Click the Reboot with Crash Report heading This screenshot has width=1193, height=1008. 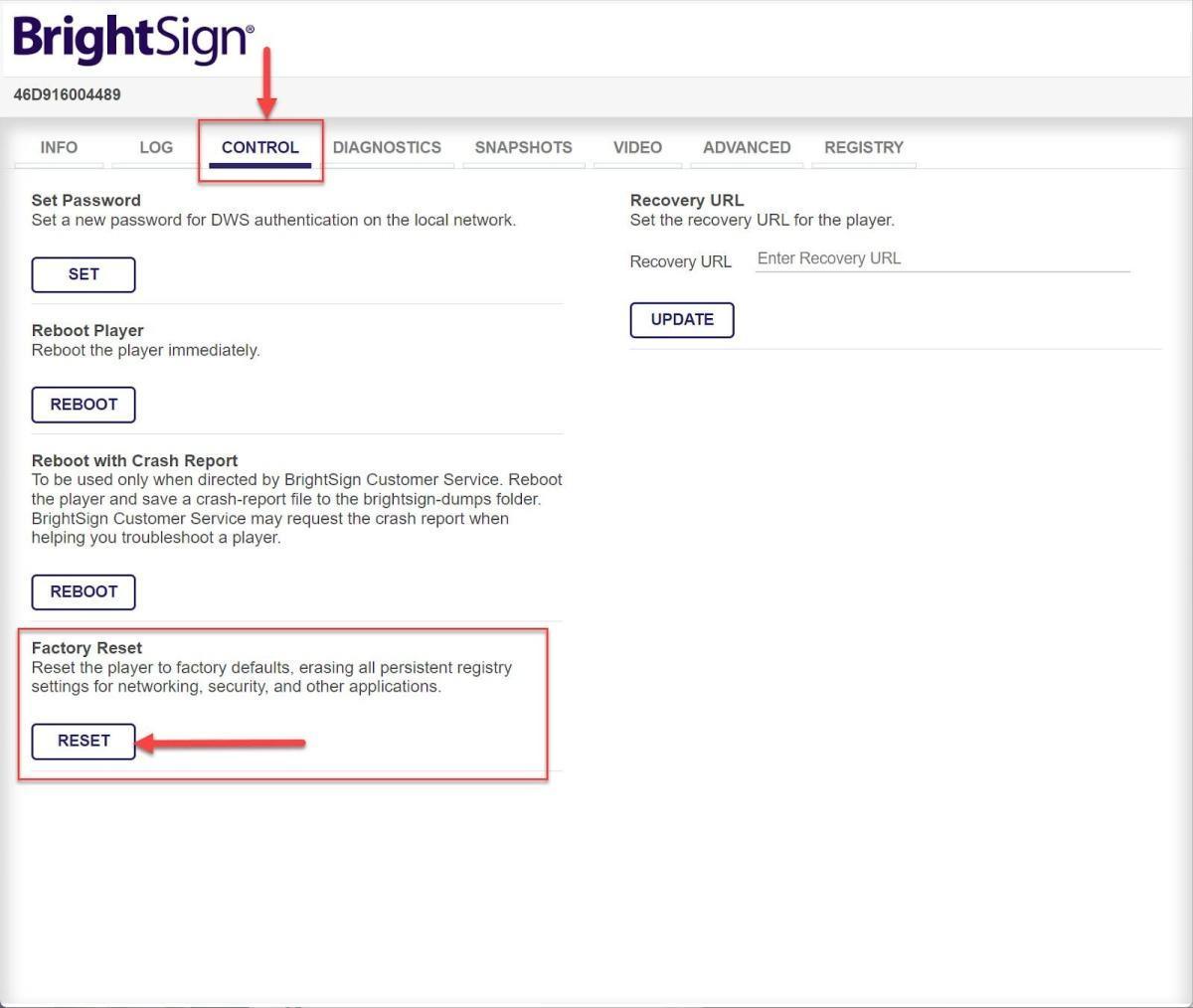point(135,460)
